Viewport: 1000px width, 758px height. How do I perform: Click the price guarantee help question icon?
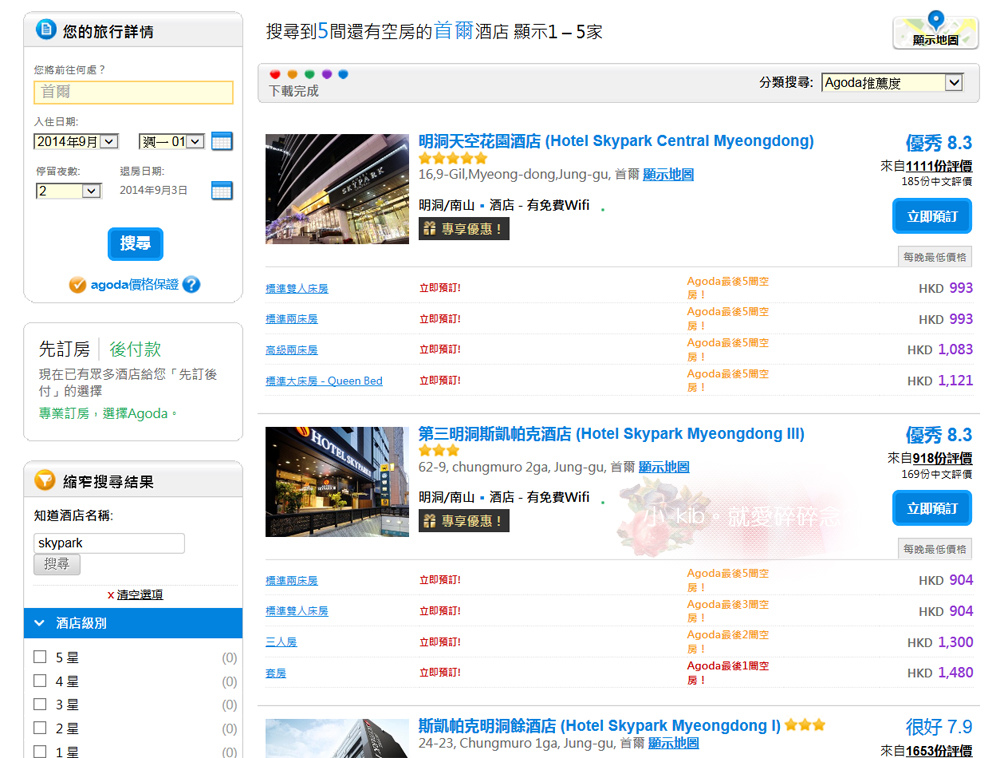[x=191, y=284]
